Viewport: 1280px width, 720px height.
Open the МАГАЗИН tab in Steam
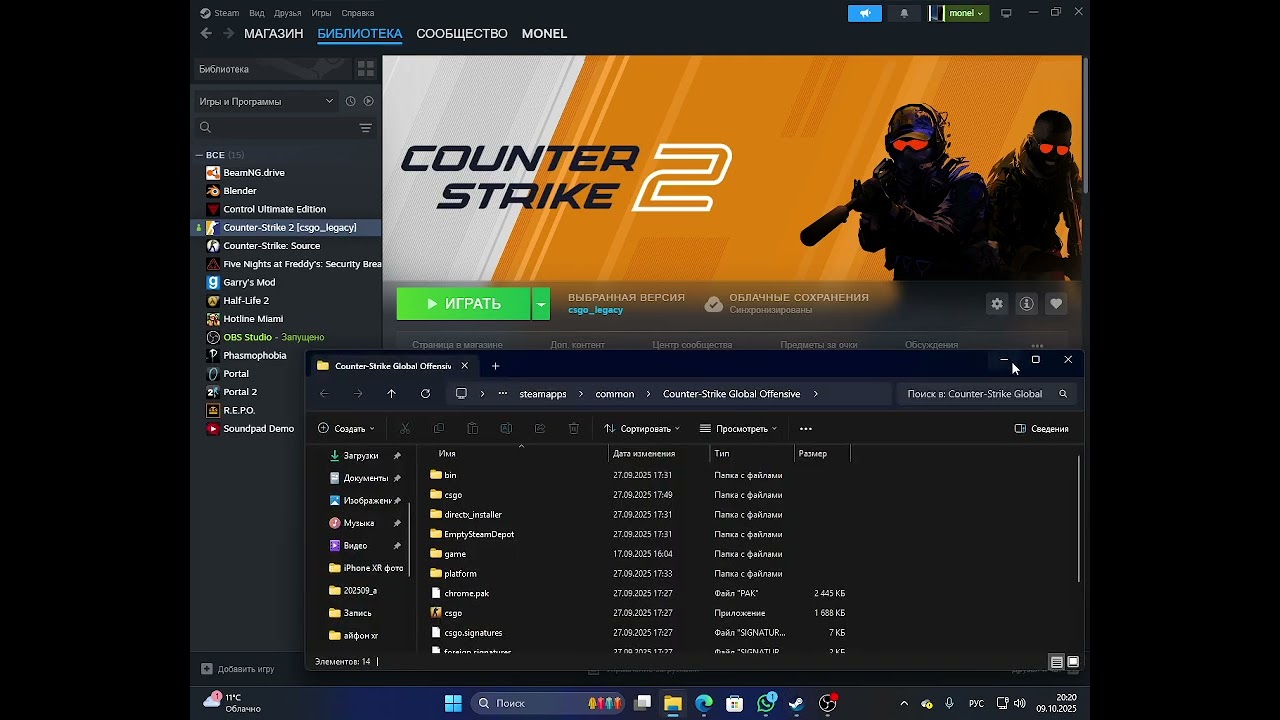(273, 33)
